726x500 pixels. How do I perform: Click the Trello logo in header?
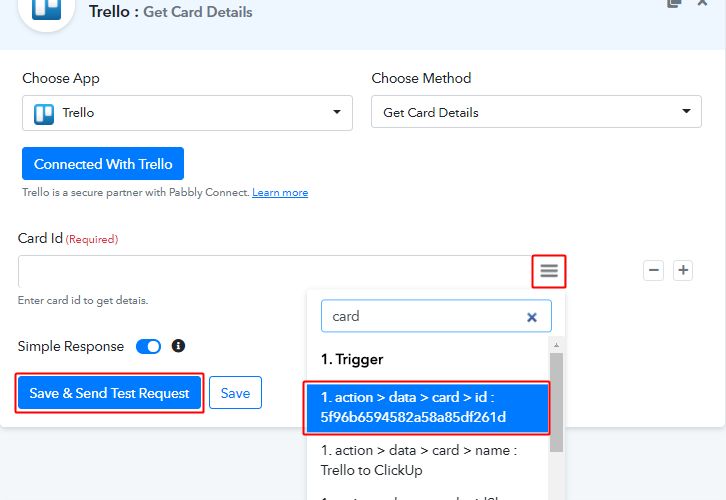[x=46, y=9]
